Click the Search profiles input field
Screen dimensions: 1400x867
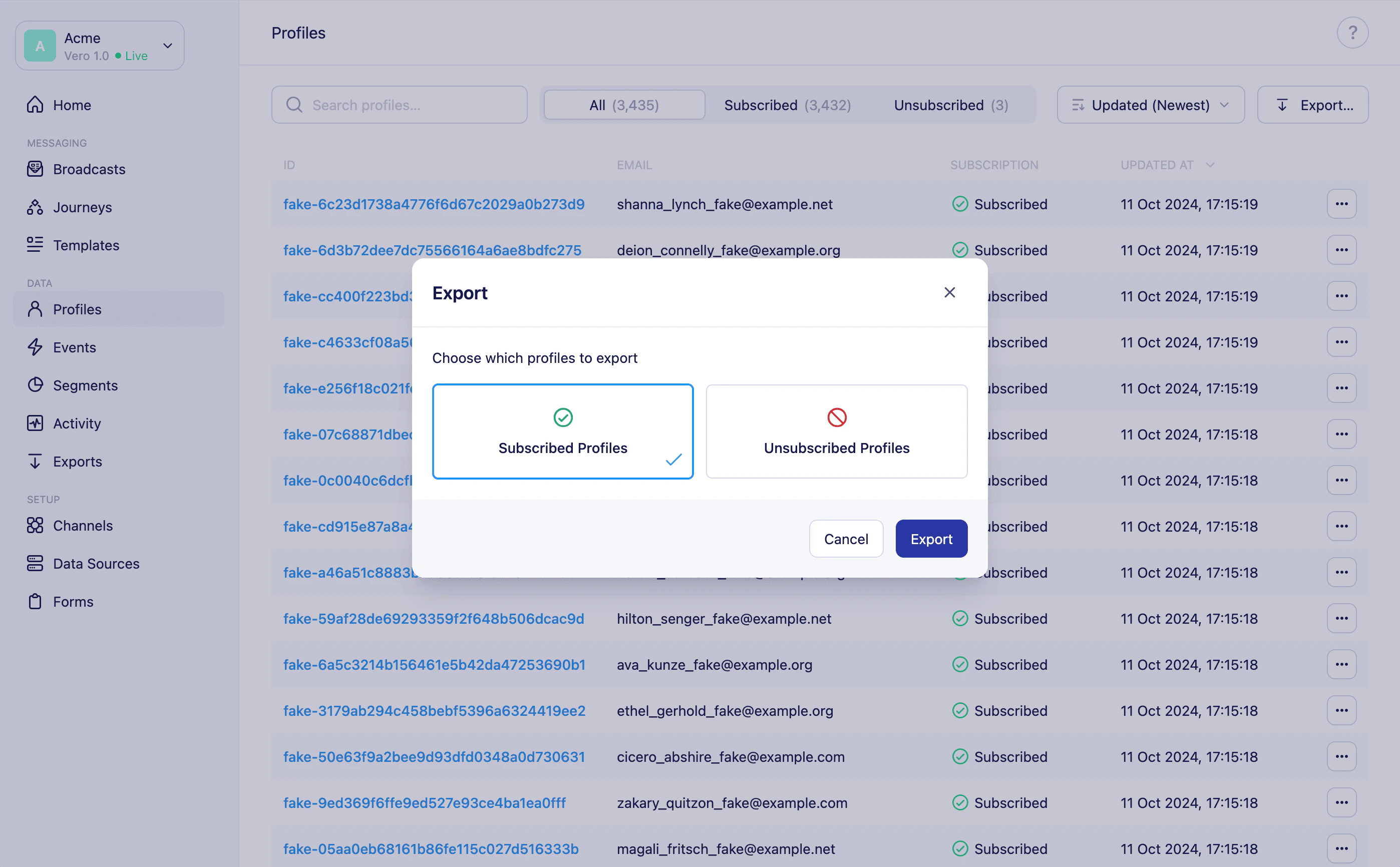[399, 105]
